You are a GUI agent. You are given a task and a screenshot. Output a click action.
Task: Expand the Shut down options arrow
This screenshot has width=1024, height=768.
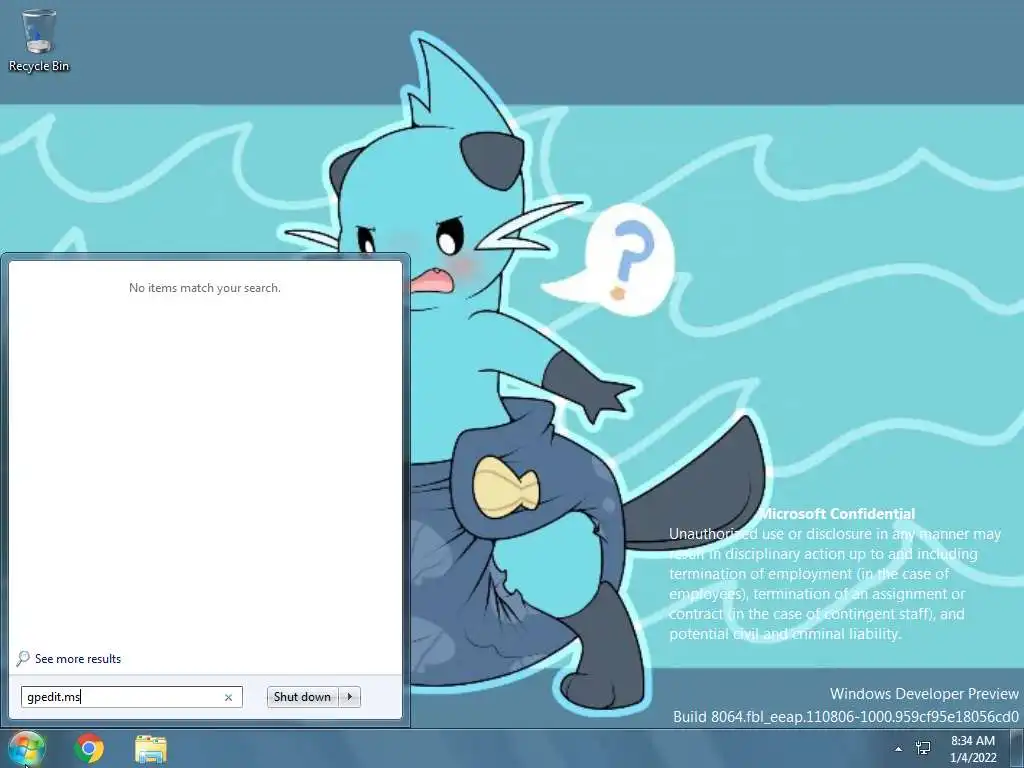350,697
